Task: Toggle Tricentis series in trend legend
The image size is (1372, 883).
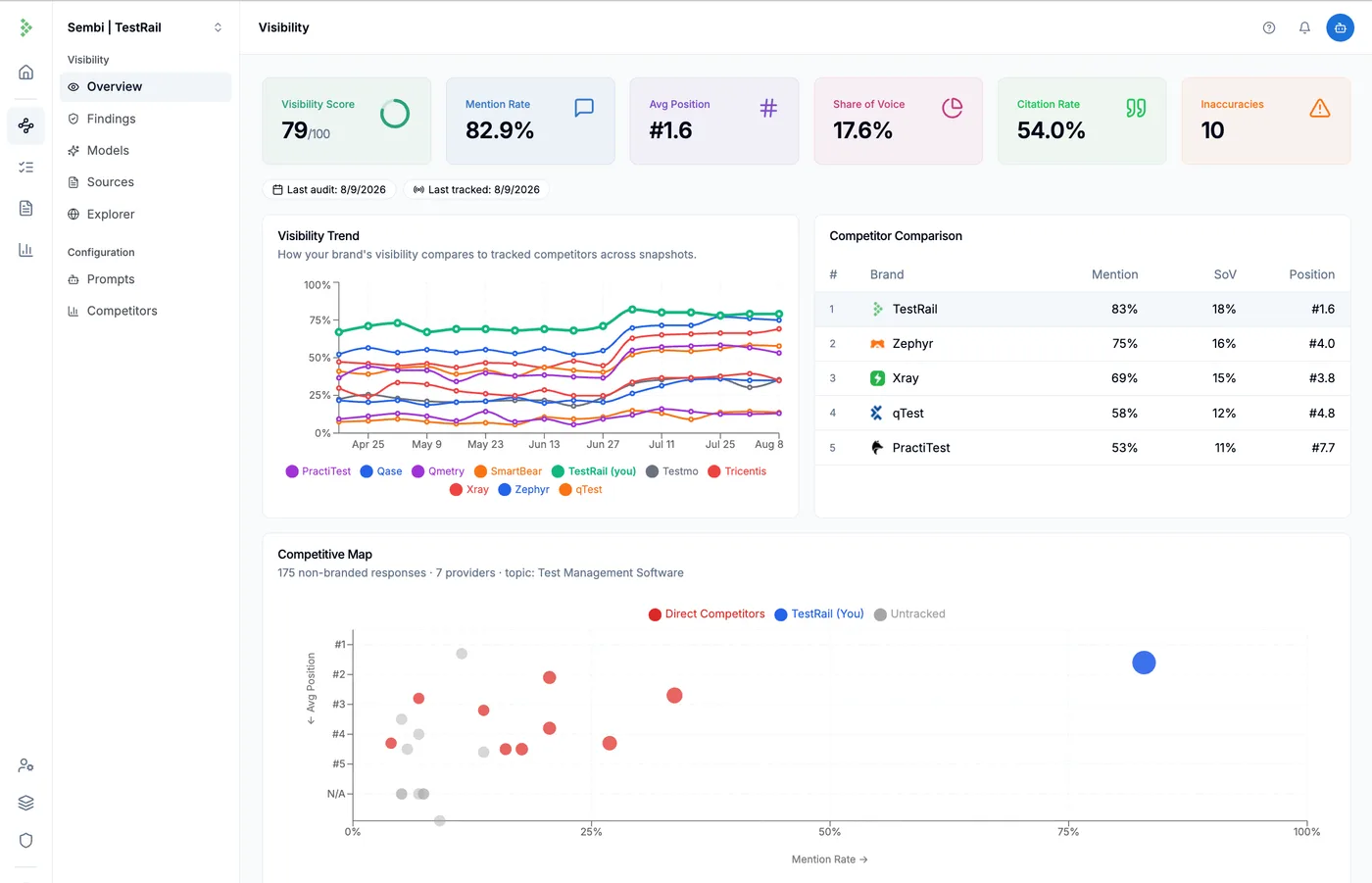Action: (737, 471)
